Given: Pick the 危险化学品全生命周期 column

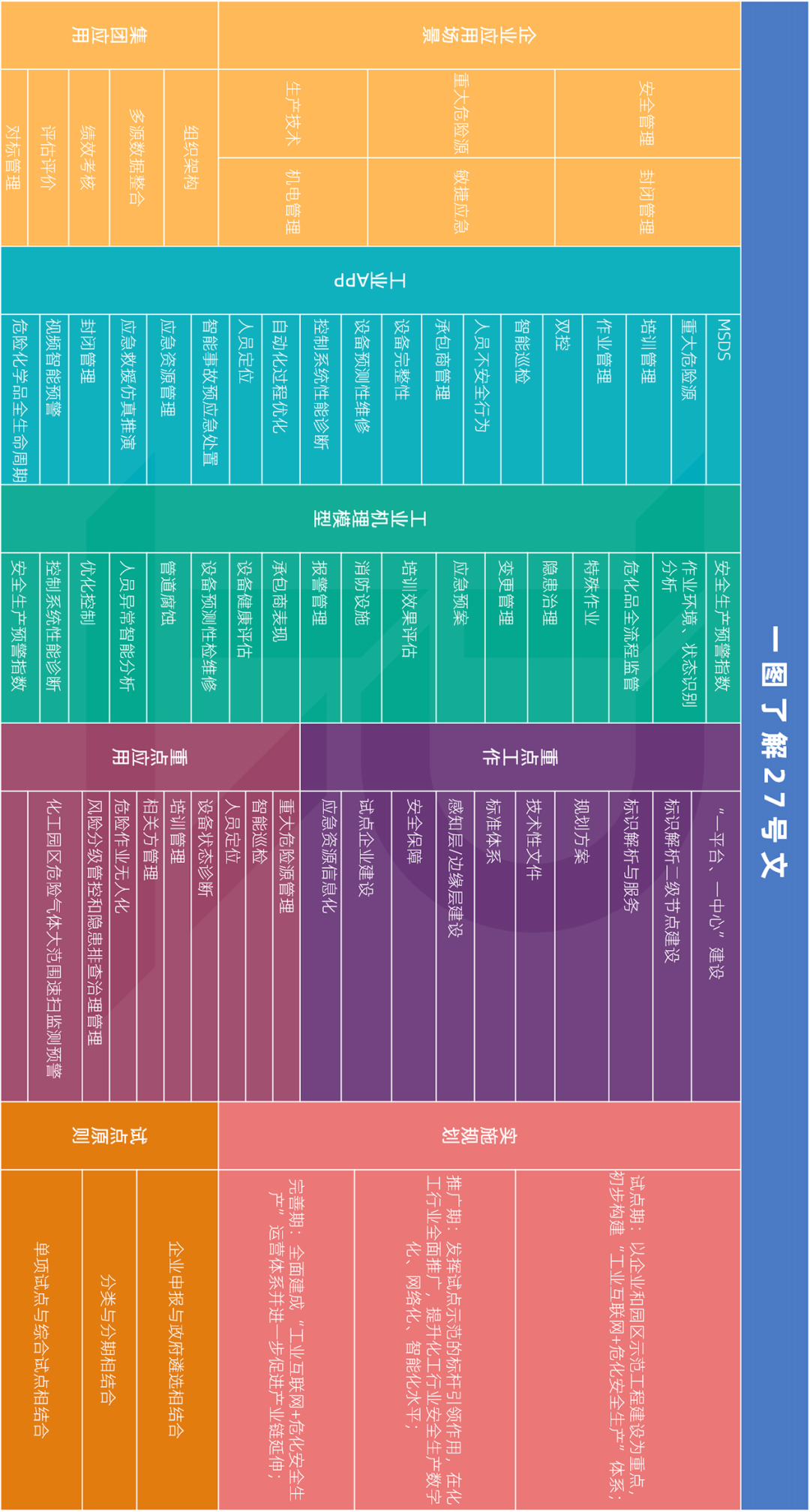Looking at the screenshot, I should tap(20, 399).
